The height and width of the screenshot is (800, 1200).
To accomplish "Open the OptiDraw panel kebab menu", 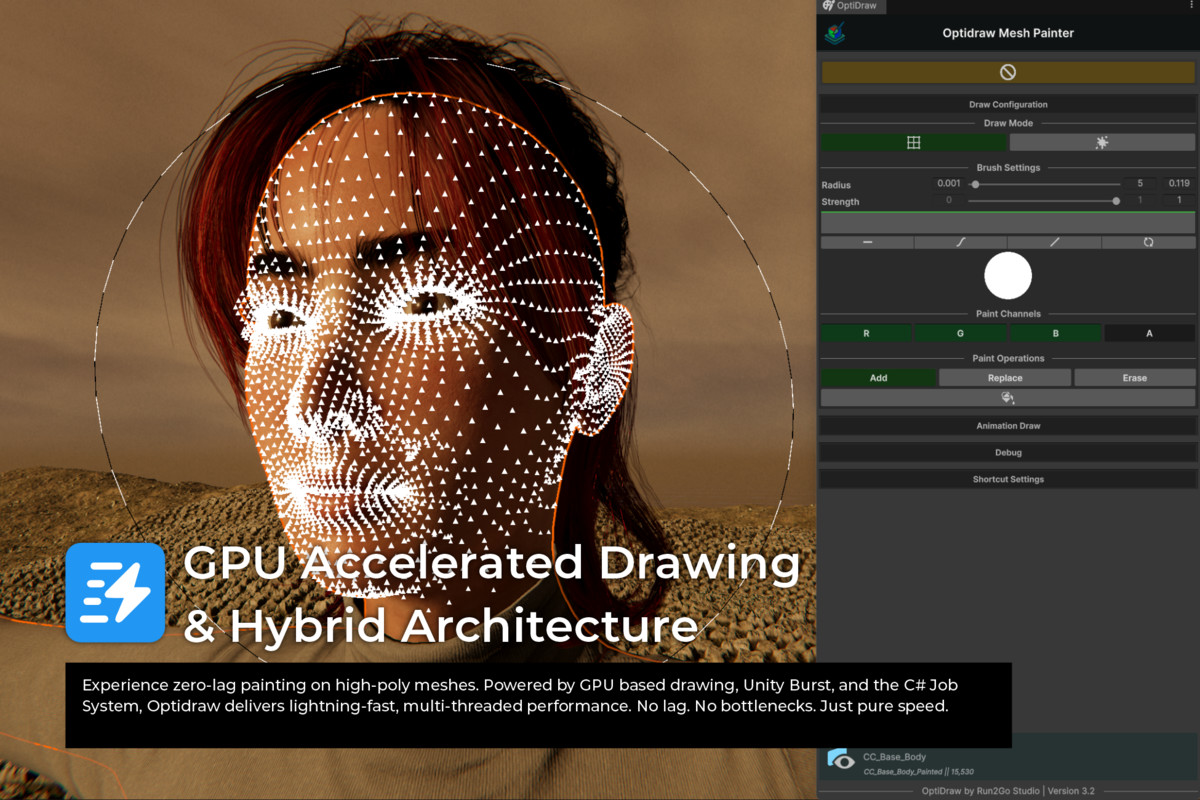I will tap(1192, 6).
